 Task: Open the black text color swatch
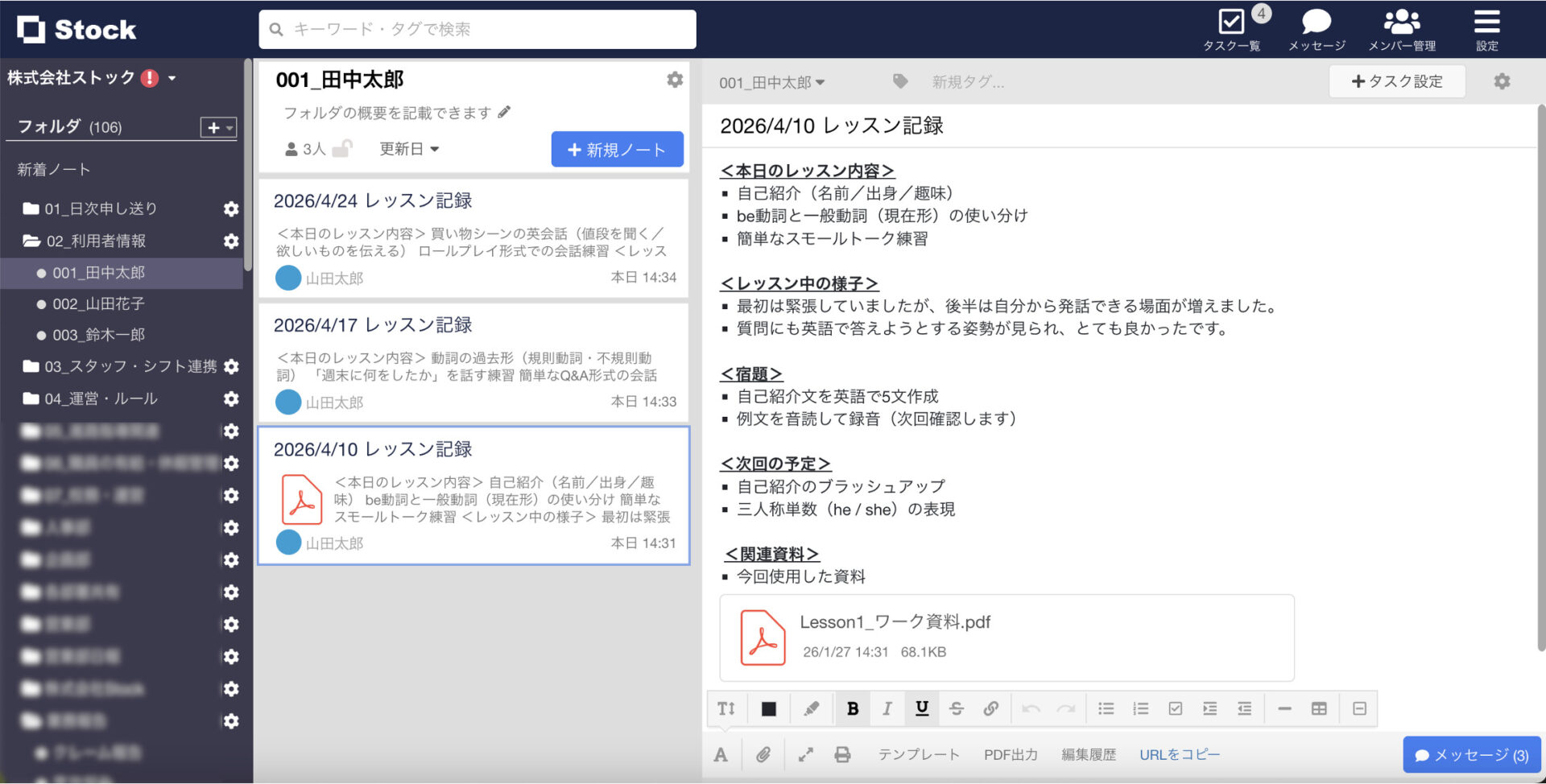tap(769, 708)
